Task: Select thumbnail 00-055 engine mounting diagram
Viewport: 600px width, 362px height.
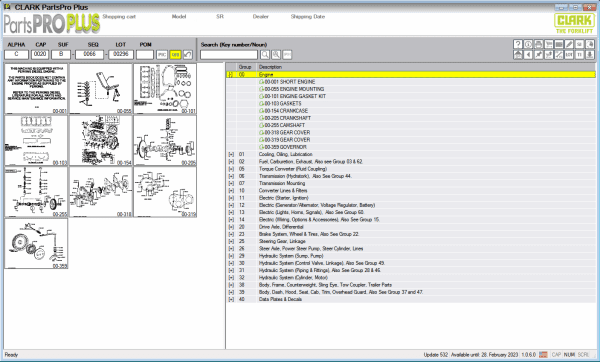Action: click(x=101, y=89)
